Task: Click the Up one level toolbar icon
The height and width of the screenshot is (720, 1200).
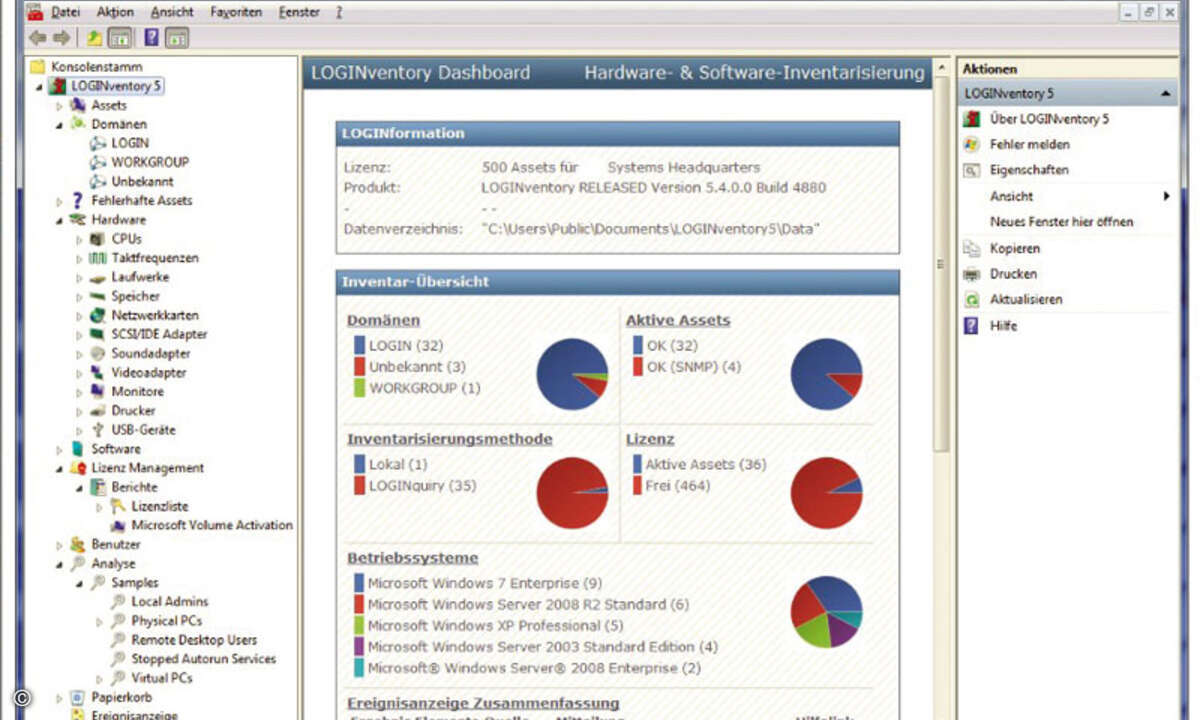Action: [x=94, y=38]
